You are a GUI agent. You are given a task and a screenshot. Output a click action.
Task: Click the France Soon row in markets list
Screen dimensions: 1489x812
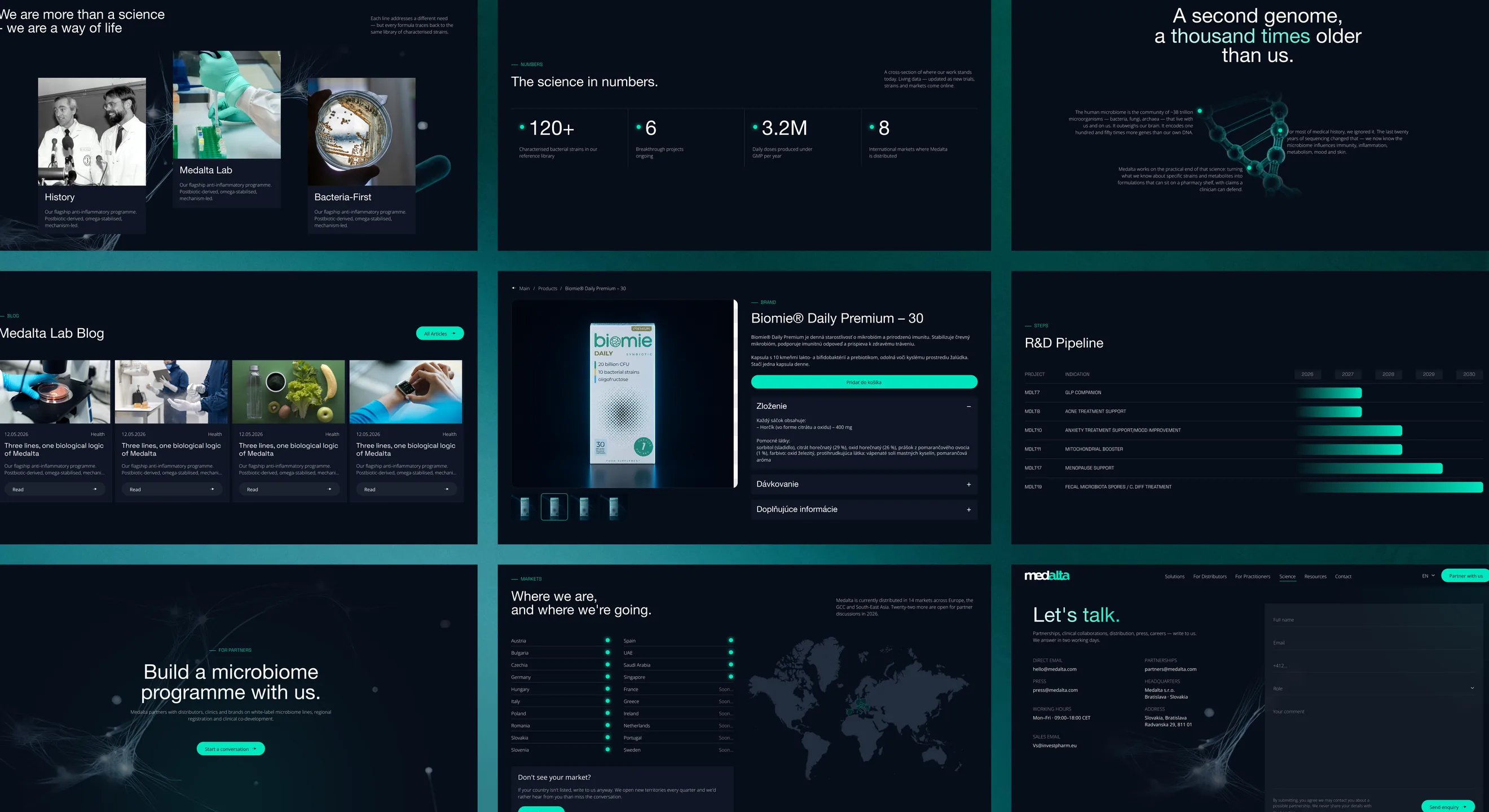coord(679,689)
